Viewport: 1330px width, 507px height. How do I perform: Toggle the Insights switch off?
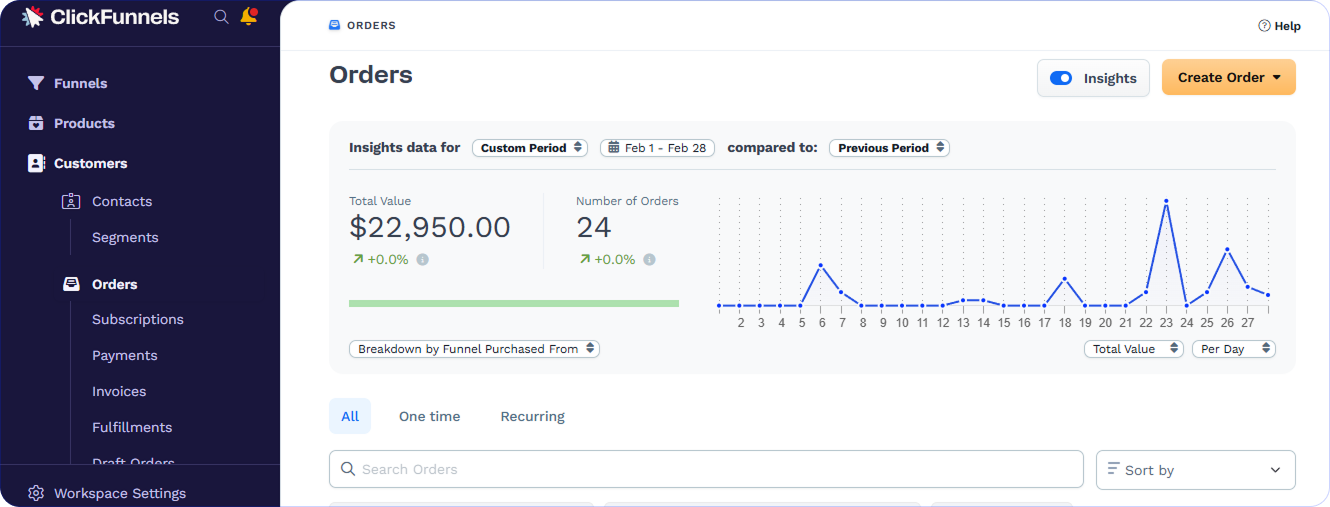point(1061,78)
